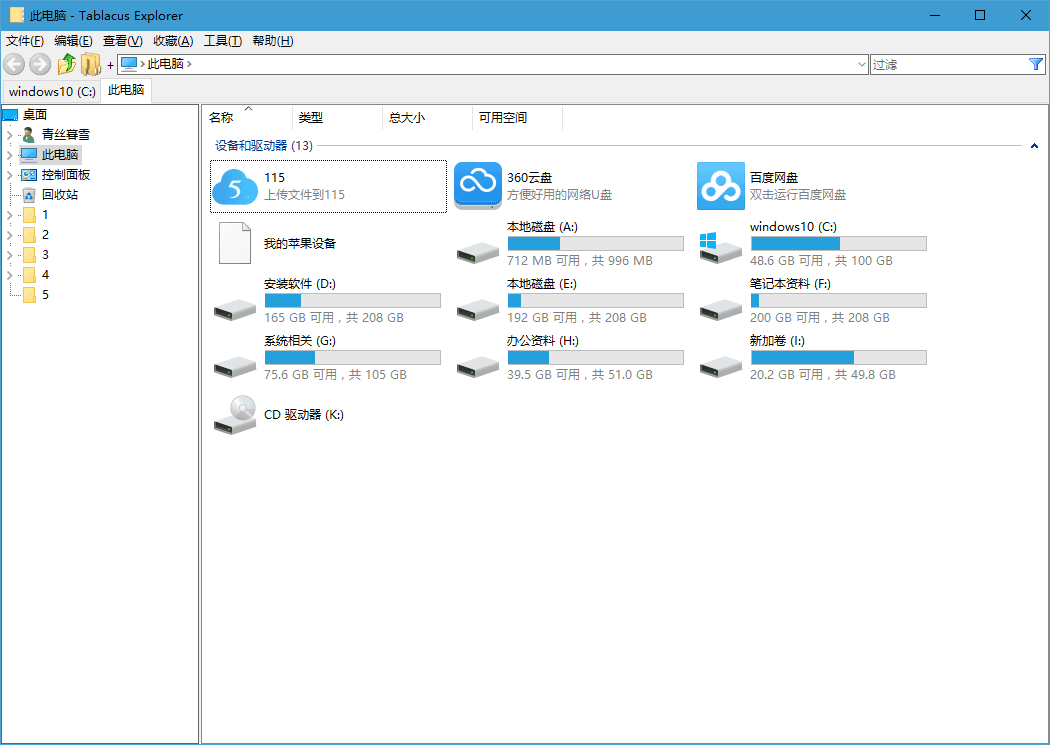Select 回收站 in the folder tree
Viewport: 1050px width, 745px height.
60,195
